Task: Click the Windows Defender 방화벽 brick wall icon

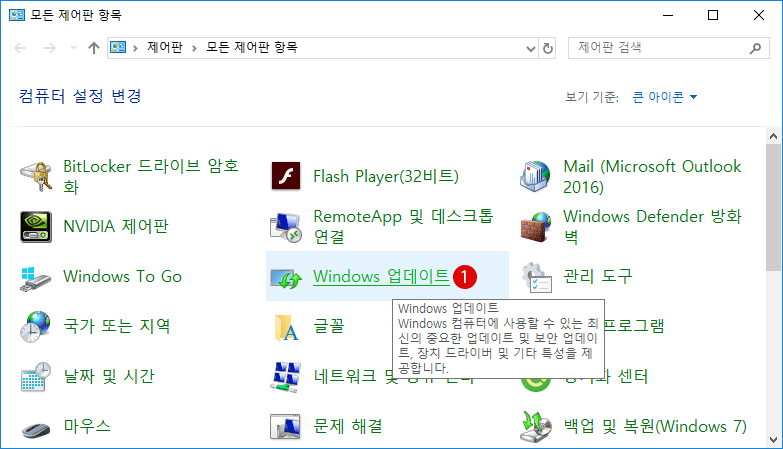Action: coord(536,227)
